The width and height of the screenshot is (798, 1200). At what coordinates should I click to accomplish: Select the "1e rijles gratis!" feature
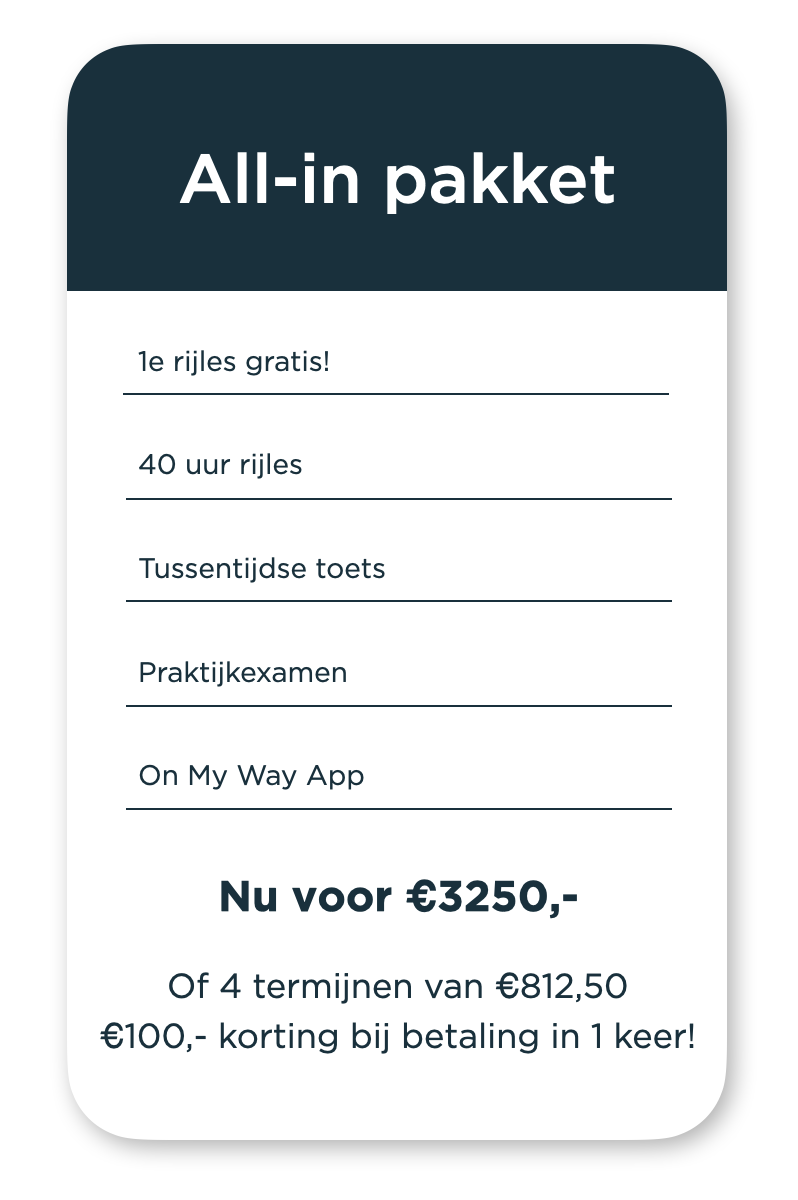234,361
